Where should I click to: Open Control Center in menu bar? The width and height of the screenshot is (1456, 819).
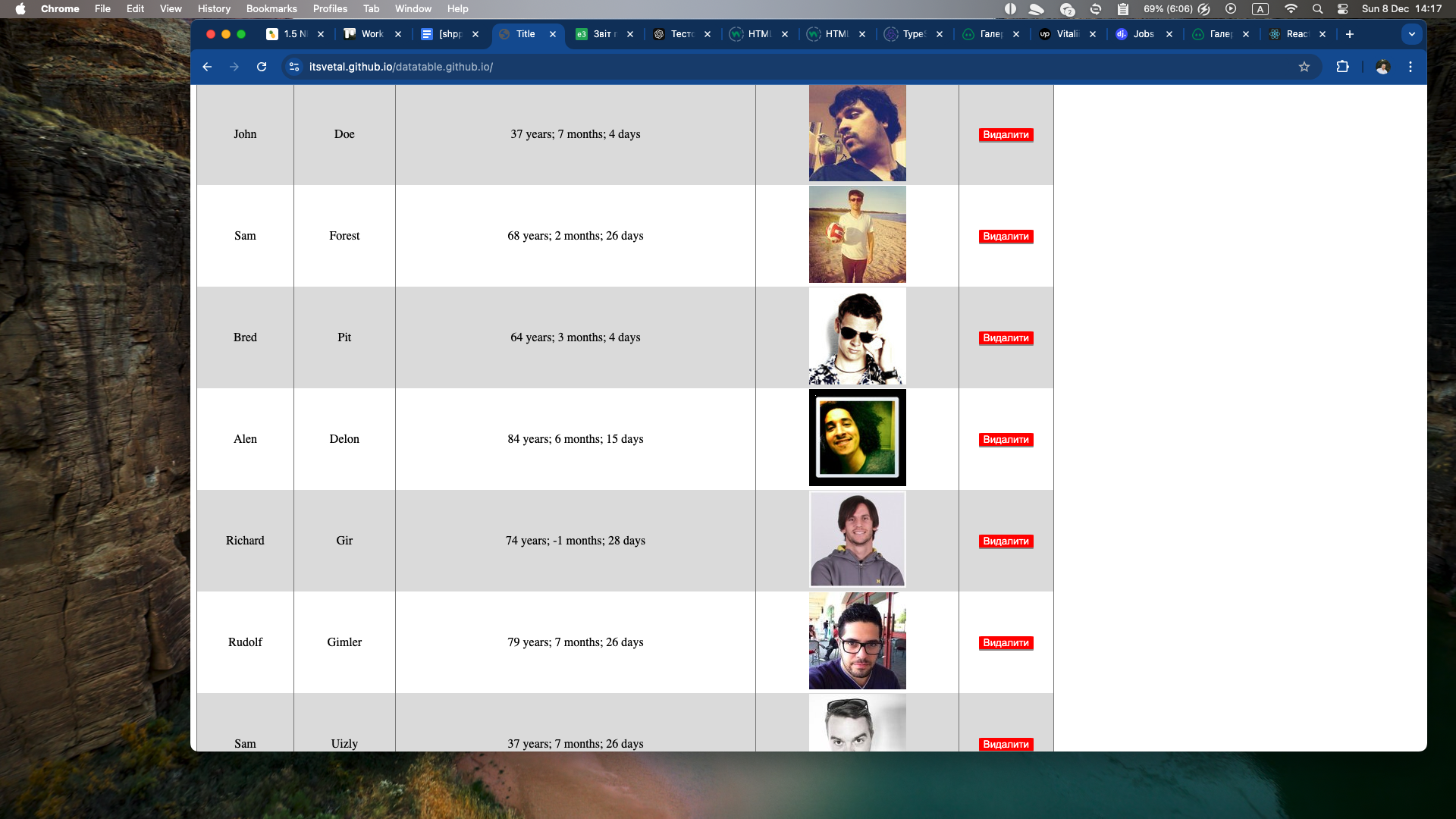point(1343,9)
